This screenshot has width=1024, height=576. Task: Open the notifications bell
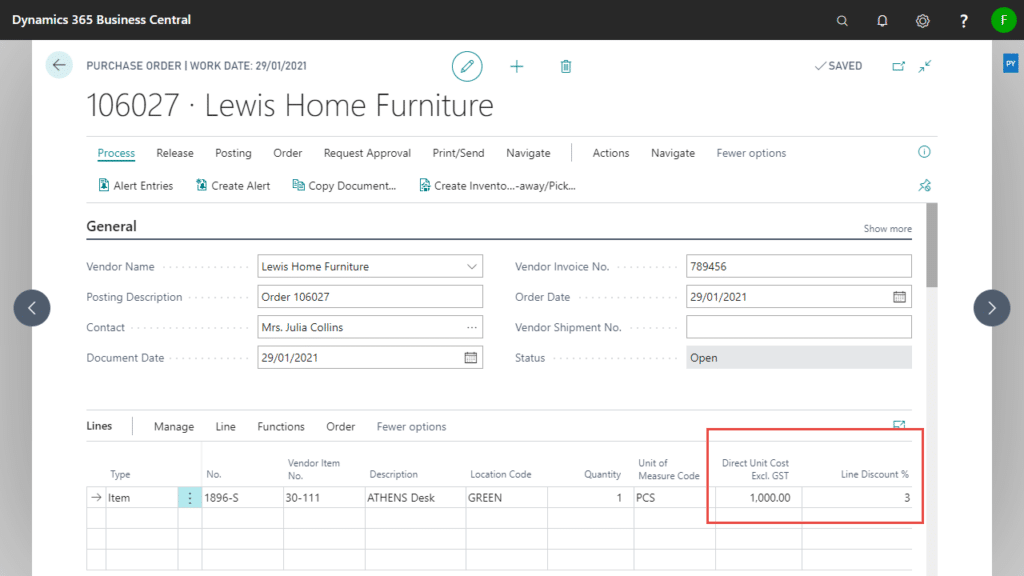(882, 21)
